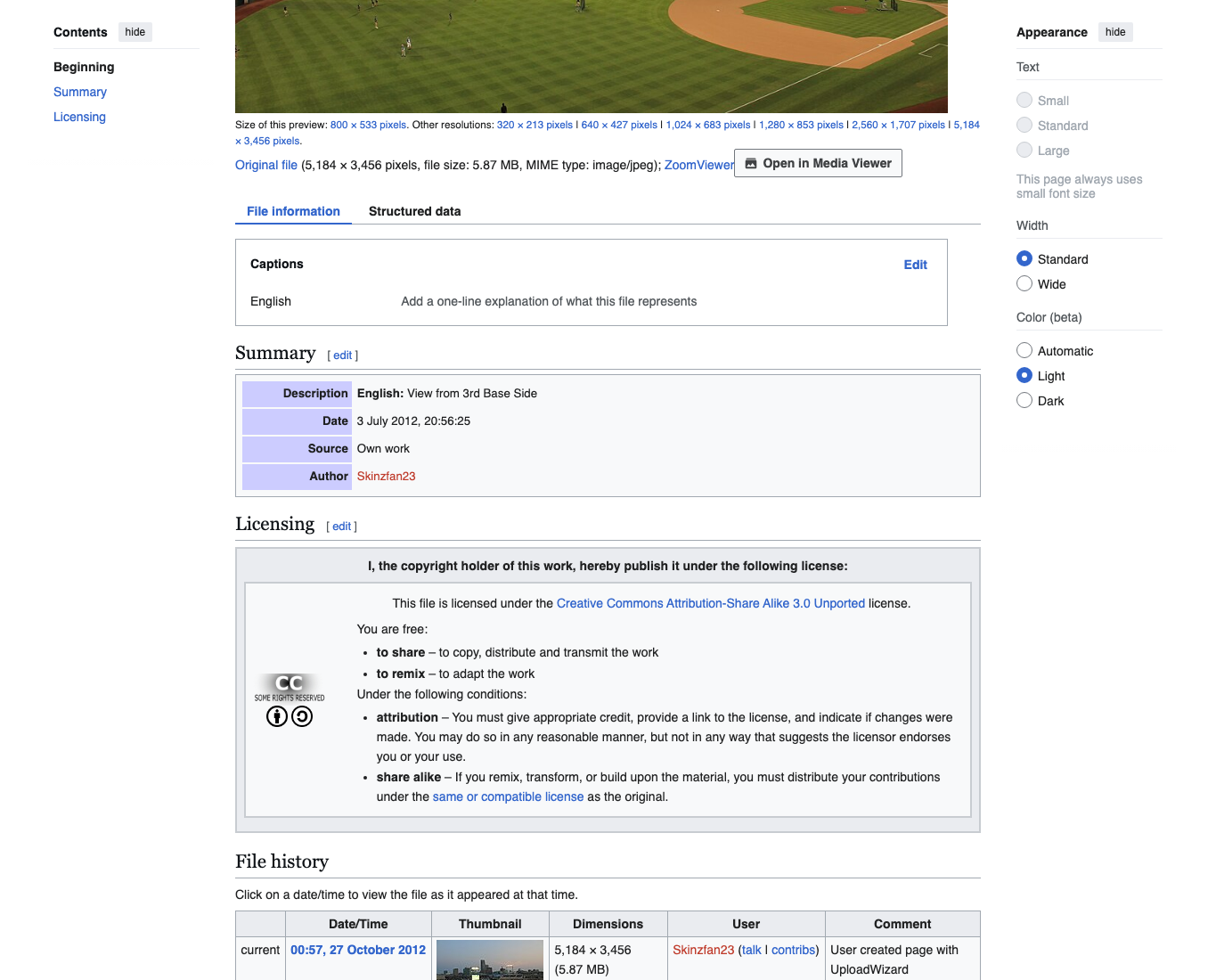1216x980 pixels.
Task: Edit the Licensing section
Action: coord(342,527)
